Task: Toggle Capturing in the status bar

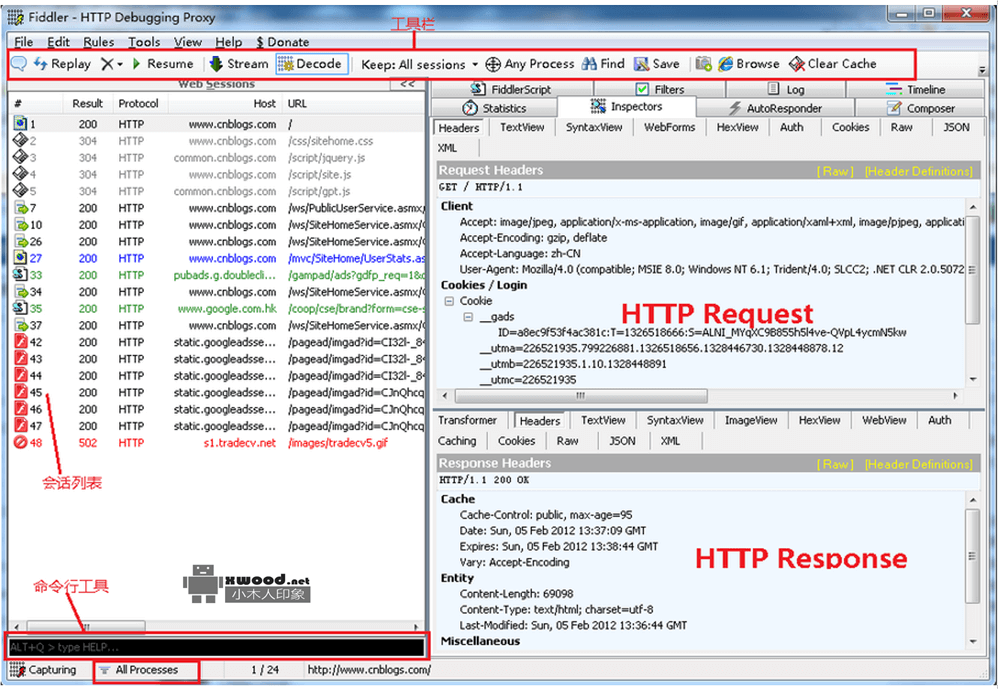Action: tap(43, 670)
